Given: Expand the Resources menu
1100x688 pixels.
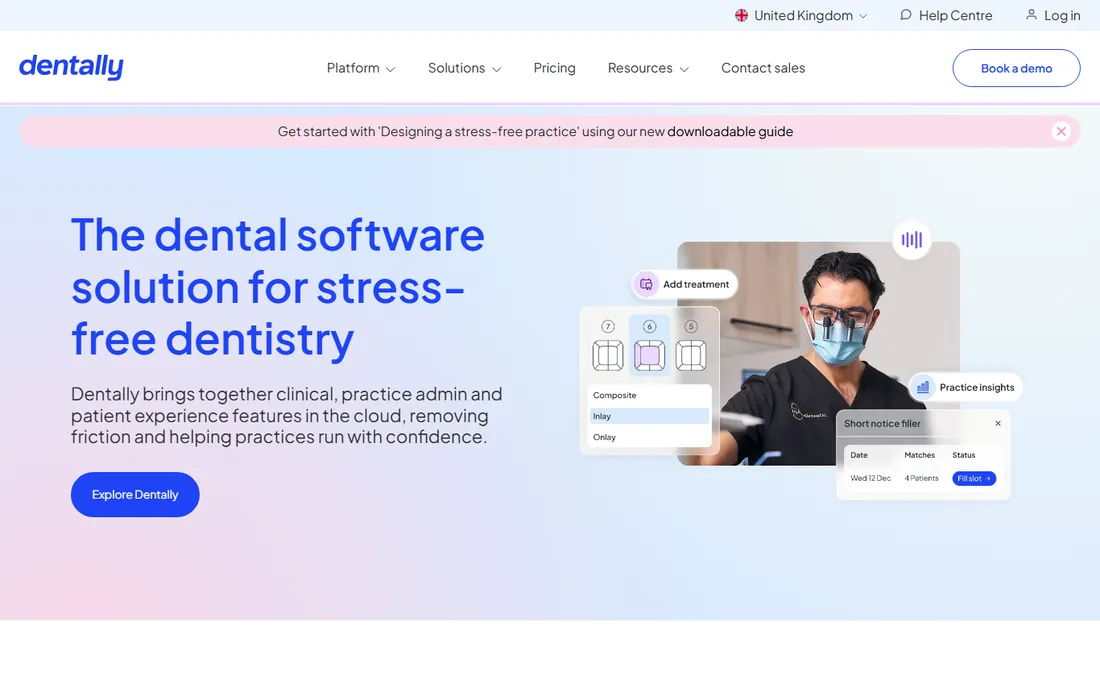Looking at the screenshot, I should pyautogui.click(x=648, y=68).
